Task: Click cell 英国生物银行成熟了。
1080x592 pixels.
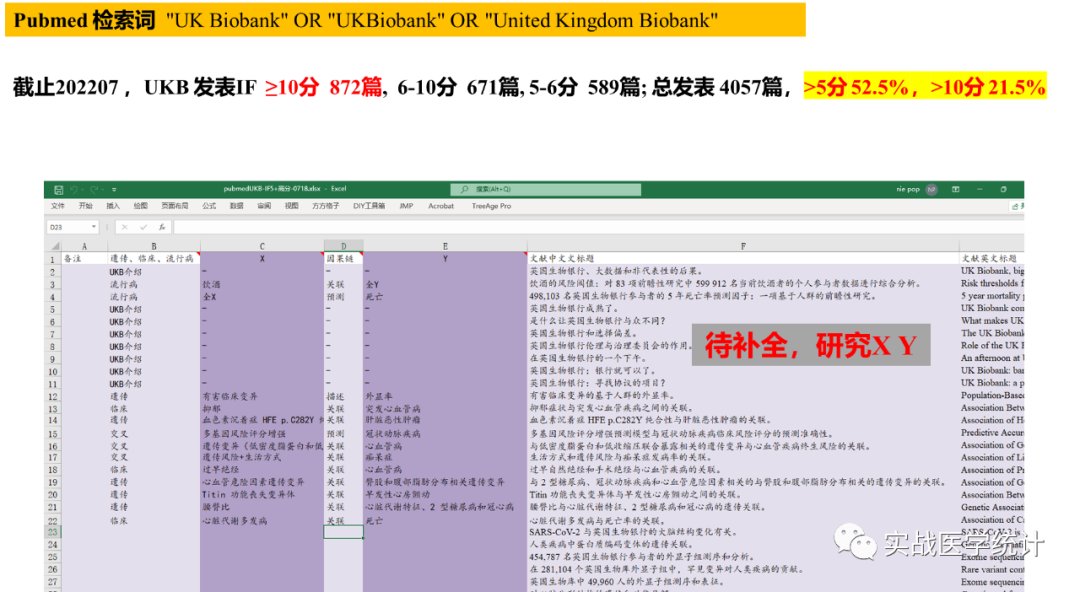Action: (743, 309)
